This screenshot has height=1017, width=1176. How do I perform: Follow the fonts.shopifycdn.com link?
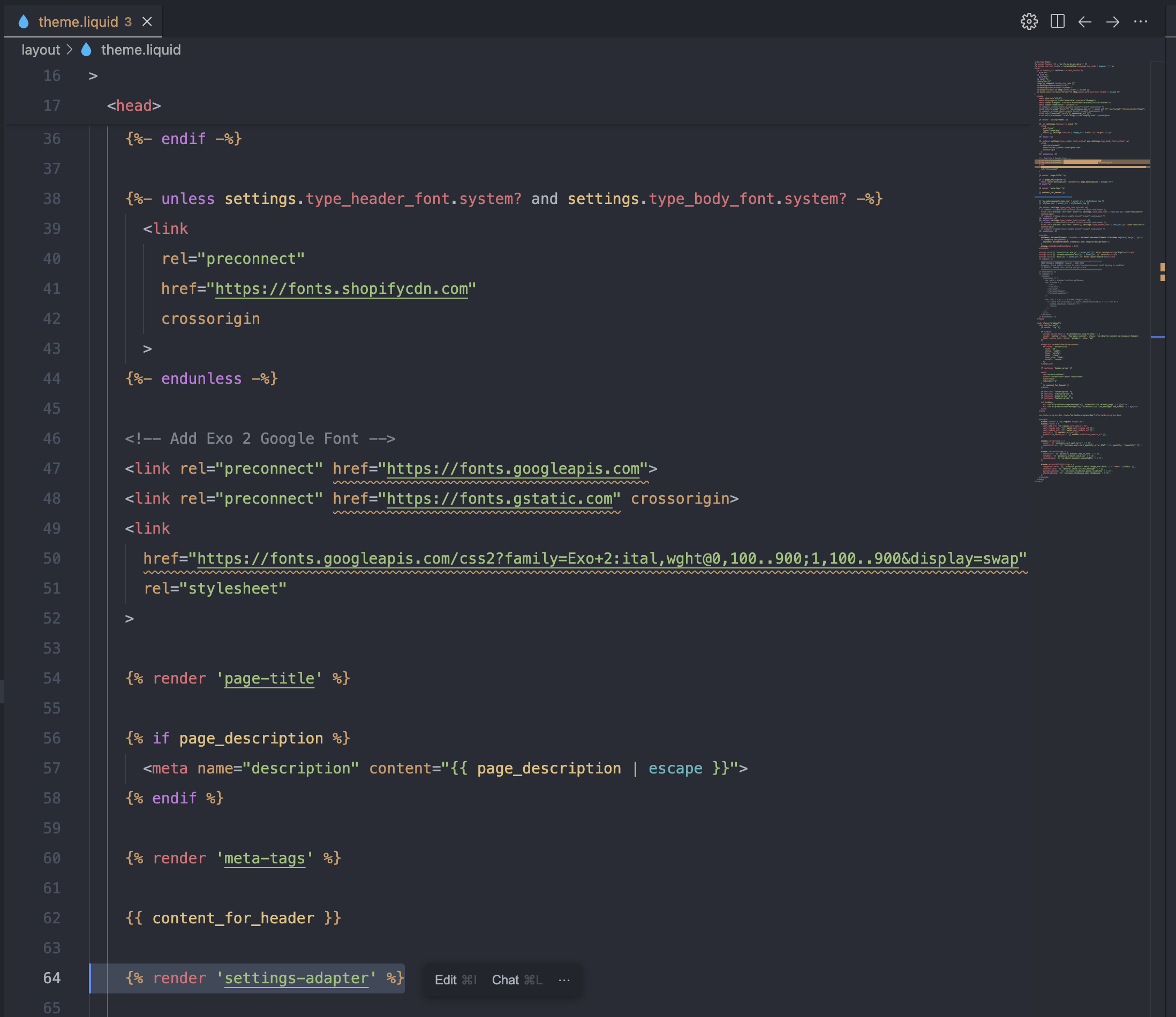pyautogui.click(x=341, y=289)
